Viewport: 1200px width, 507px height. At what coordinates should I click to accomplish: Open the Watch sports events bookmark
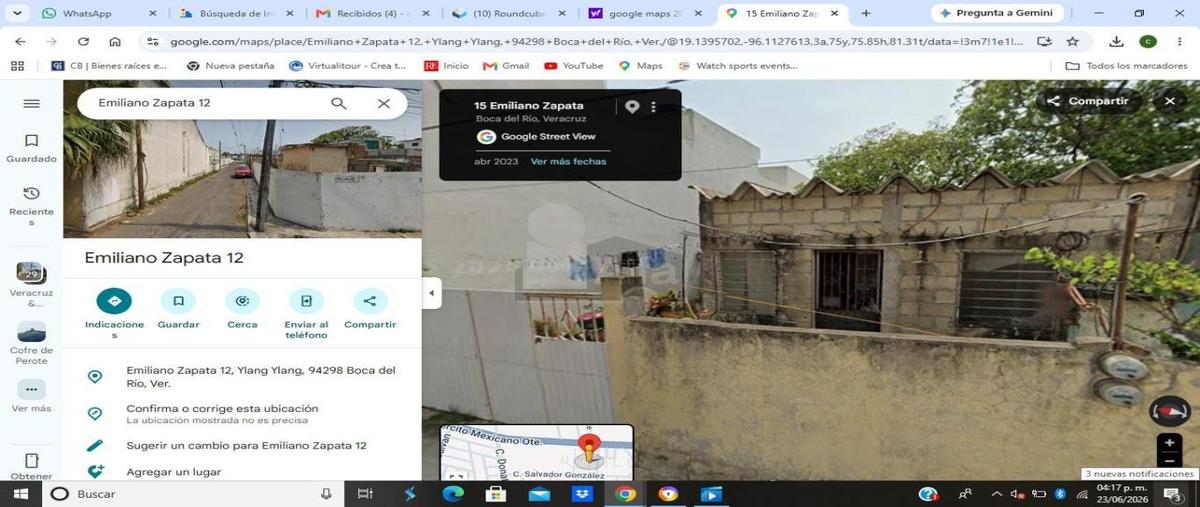[x=737, y=66]
